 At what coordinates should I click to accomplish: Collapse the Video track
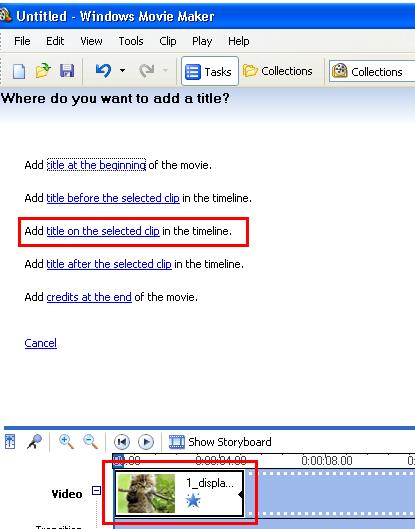point(96,490)
